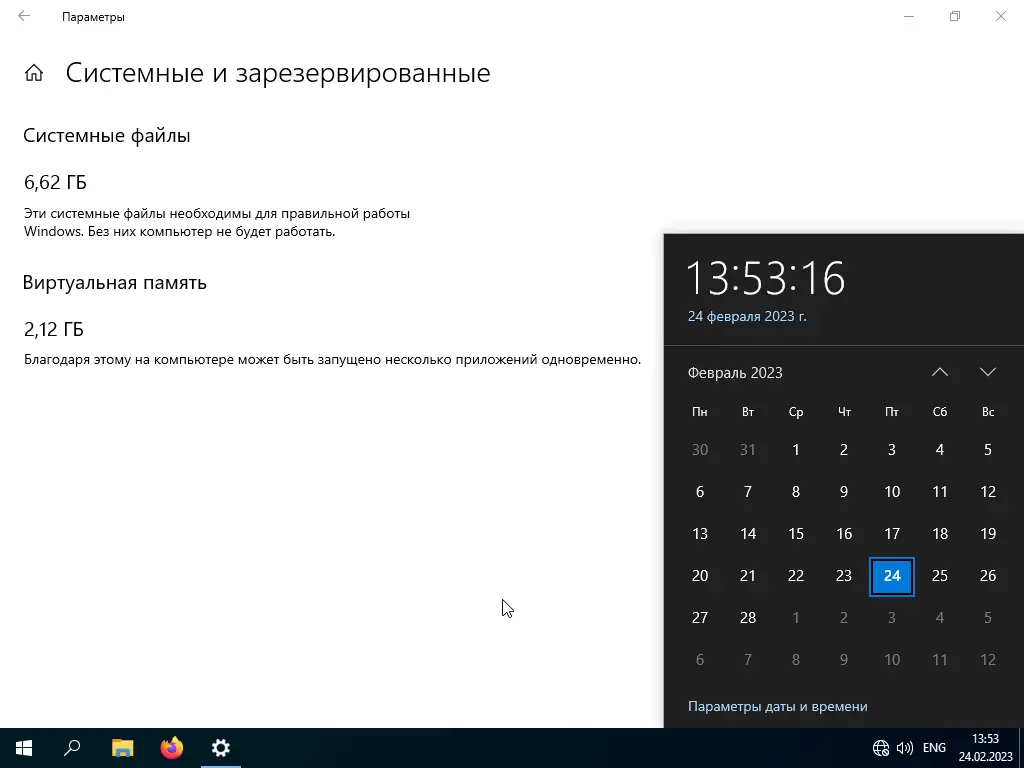1024x768 pixels.
Task: Click the Параметры window title
Action: (x=93, y=17)
